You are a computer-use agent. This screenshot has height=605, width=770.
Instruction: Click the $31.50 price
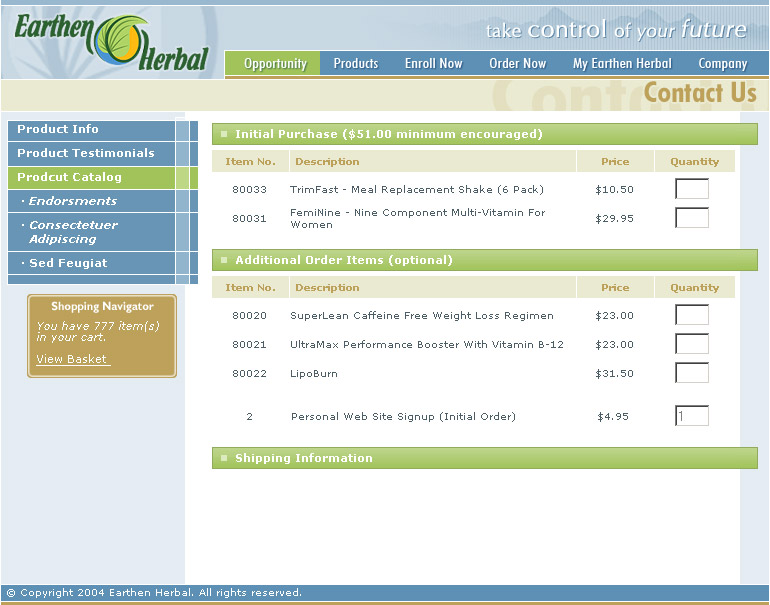[x=614, y=373]
